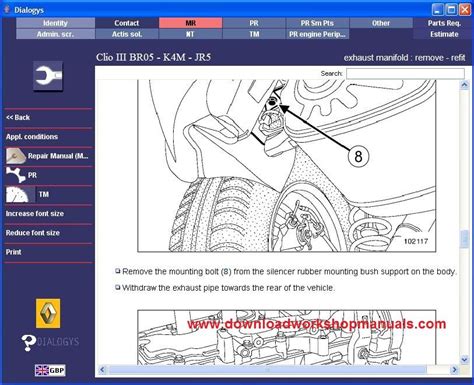Go back using << Back link
Image resolution: width=474 pixels, height=385 pixels.
coord(18,117)
